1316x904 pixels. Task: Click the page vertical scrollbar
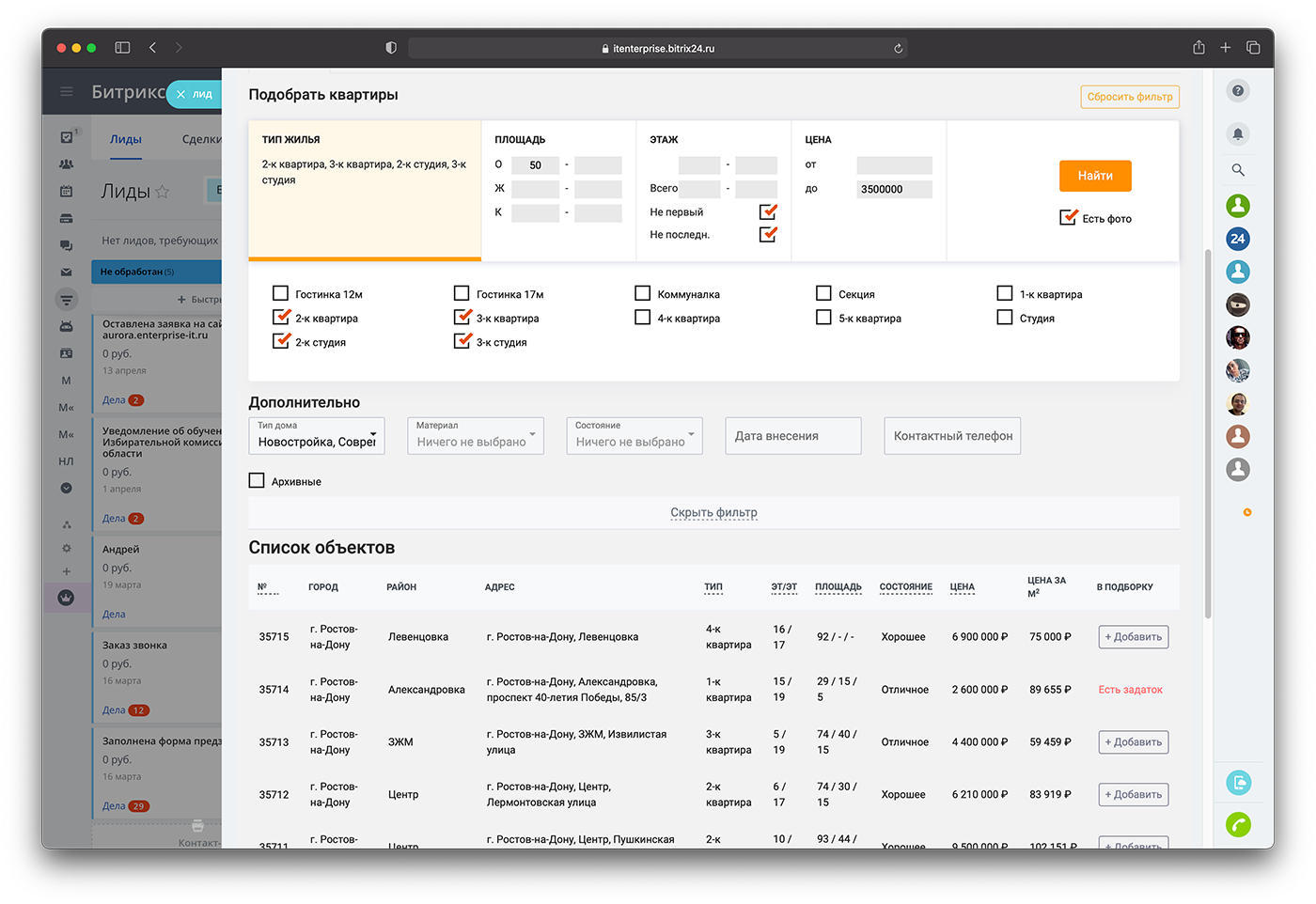tap(1207, 432)
